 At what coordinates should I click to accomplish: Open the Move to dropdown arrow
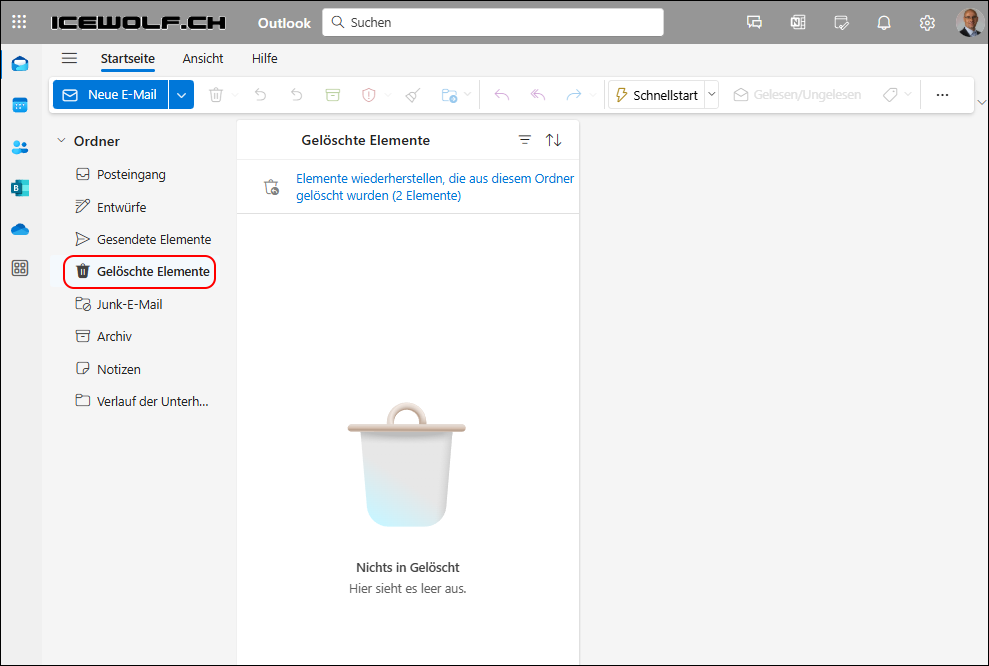(467, 95)
